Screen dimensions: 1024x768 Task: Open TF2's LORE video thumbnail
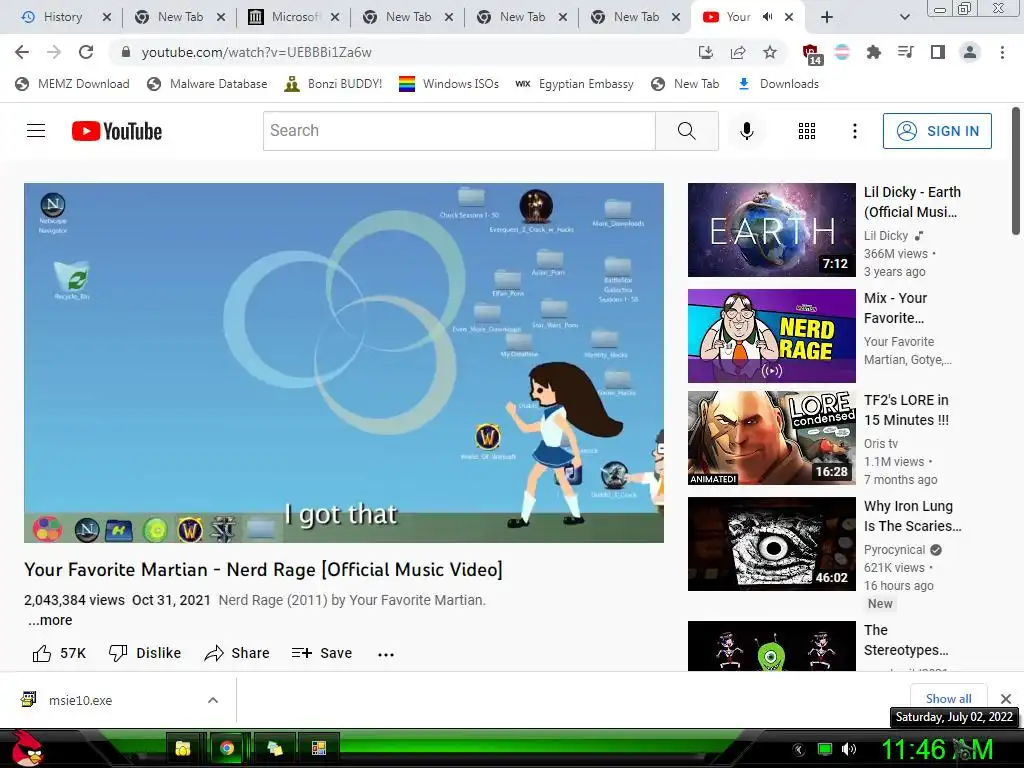coord(771,438)
